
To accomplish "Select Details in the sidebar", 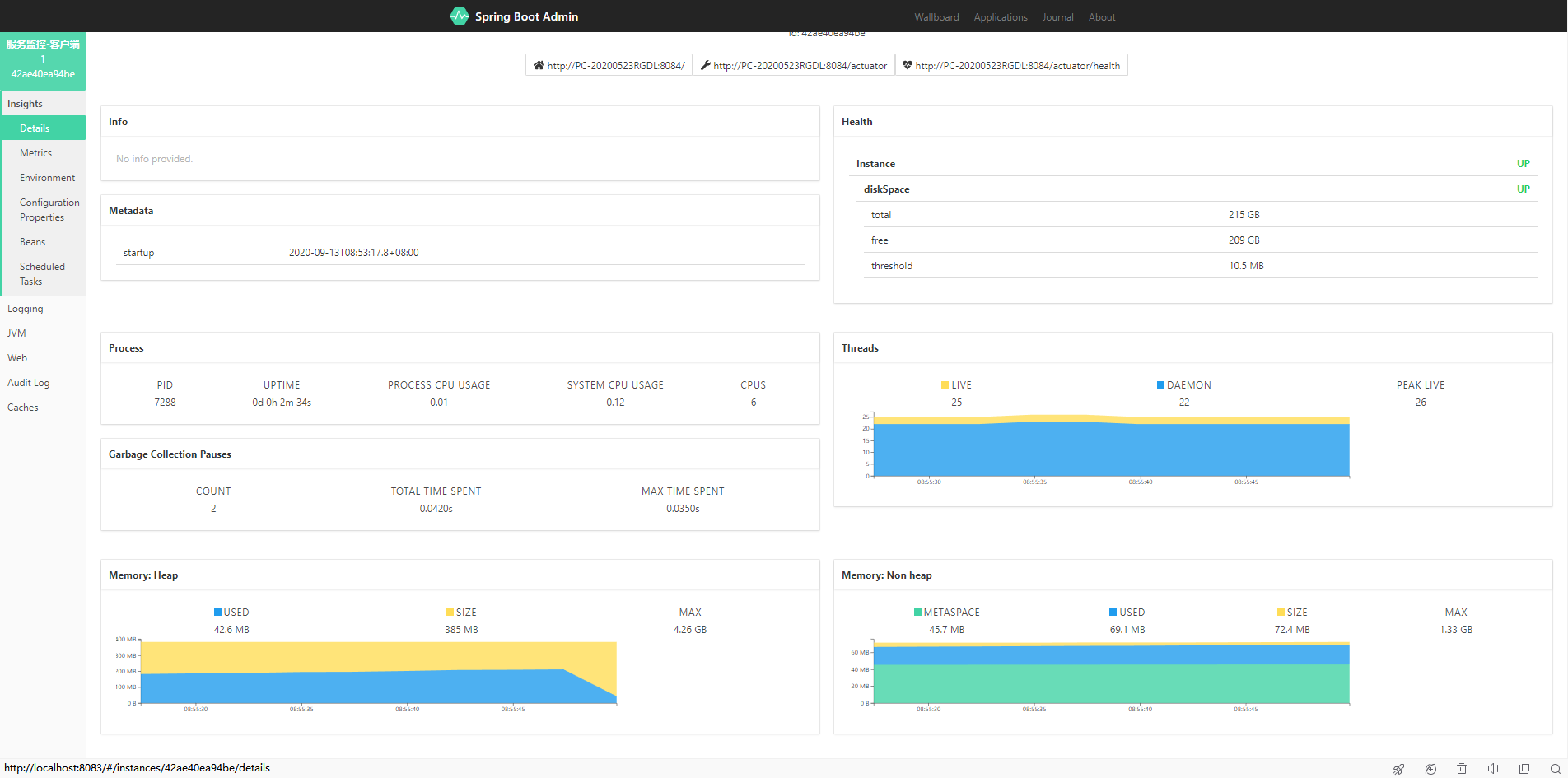I will [43, 128].
